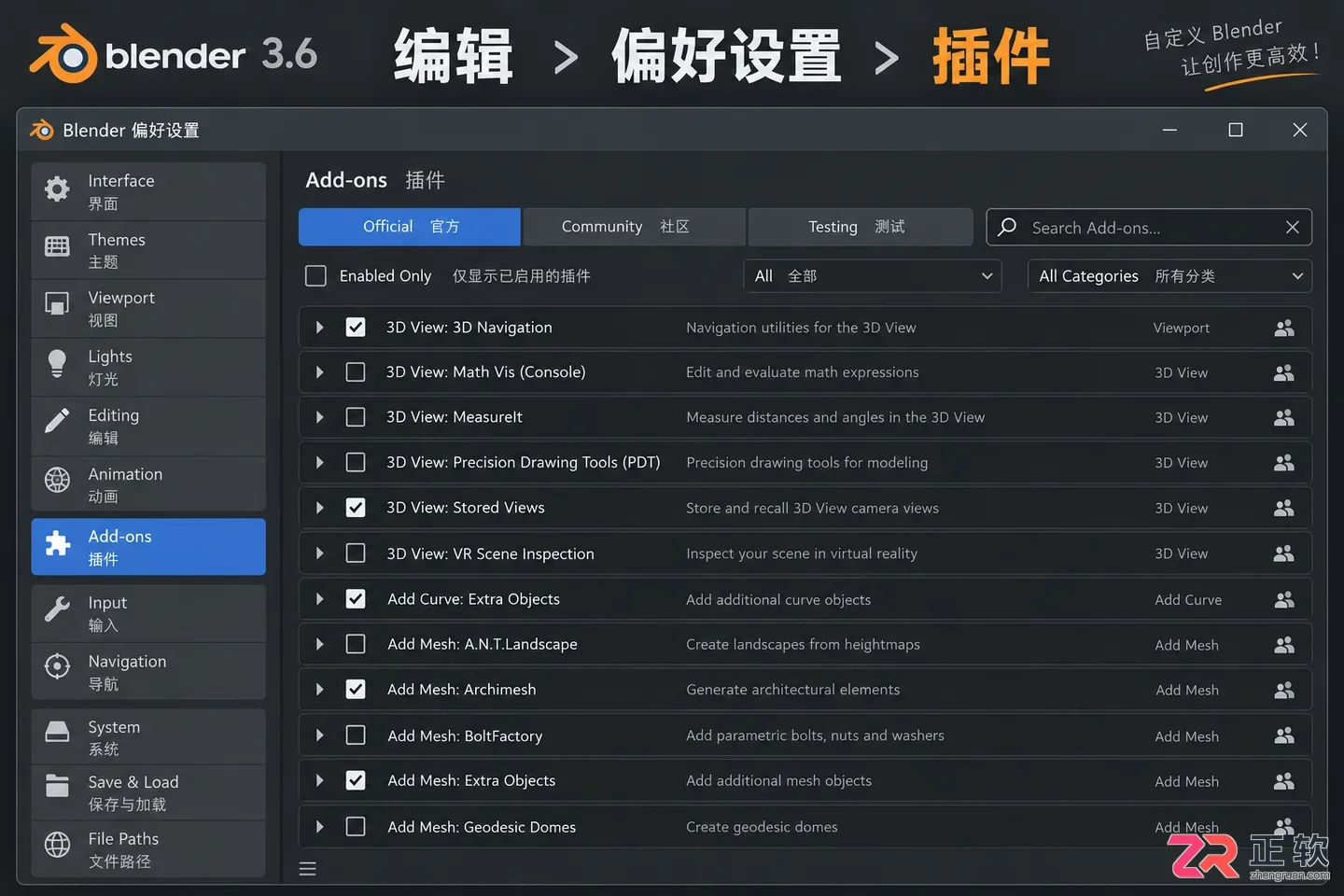Expand Precision Drawing Tools details
The height and width of the screenshot is (896, 1344).
pos(320,462)
